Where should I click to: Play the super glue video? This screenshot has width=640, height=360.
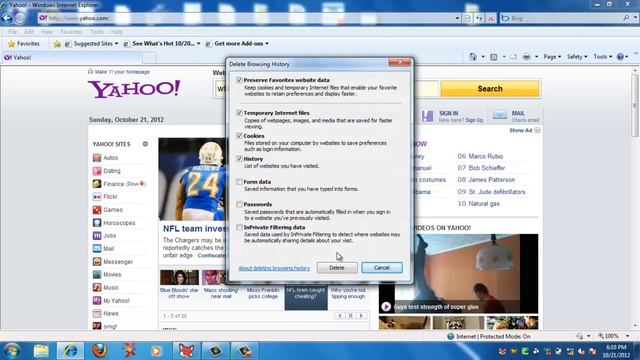click(x=386, y=307)
